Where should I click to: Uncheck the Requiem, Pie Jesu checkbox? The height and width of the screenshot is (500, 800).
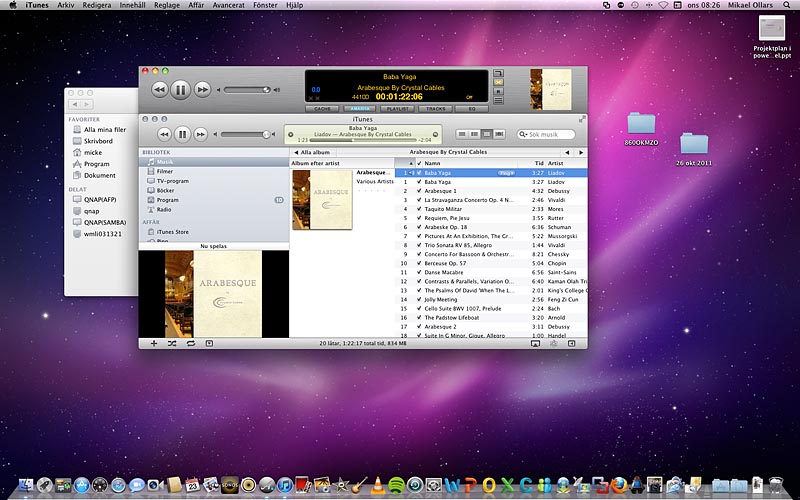coord(419,218)
